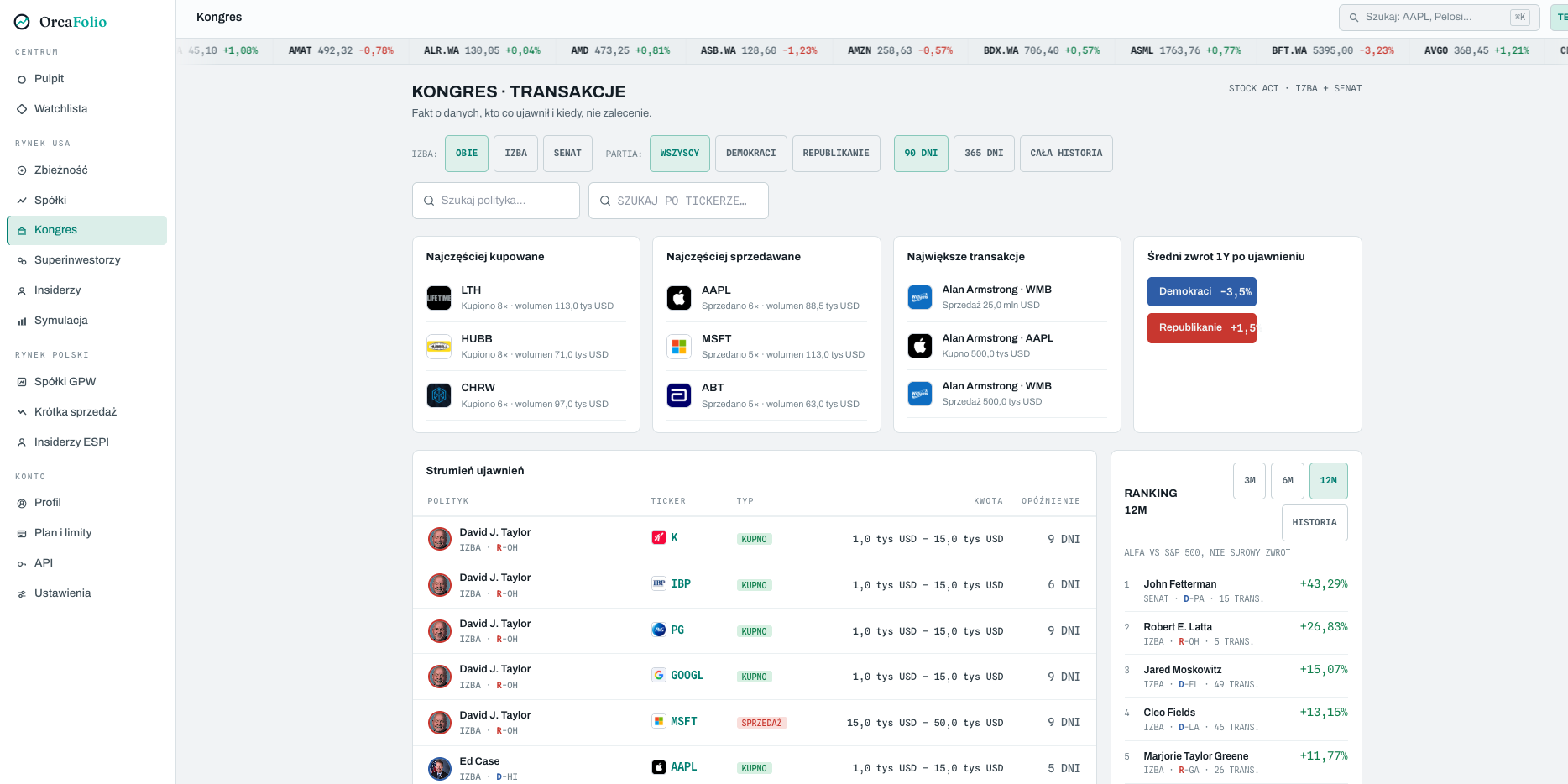Click the Ustawienia sliders icon
1568x784 pixels.
(x=22, y=593)
